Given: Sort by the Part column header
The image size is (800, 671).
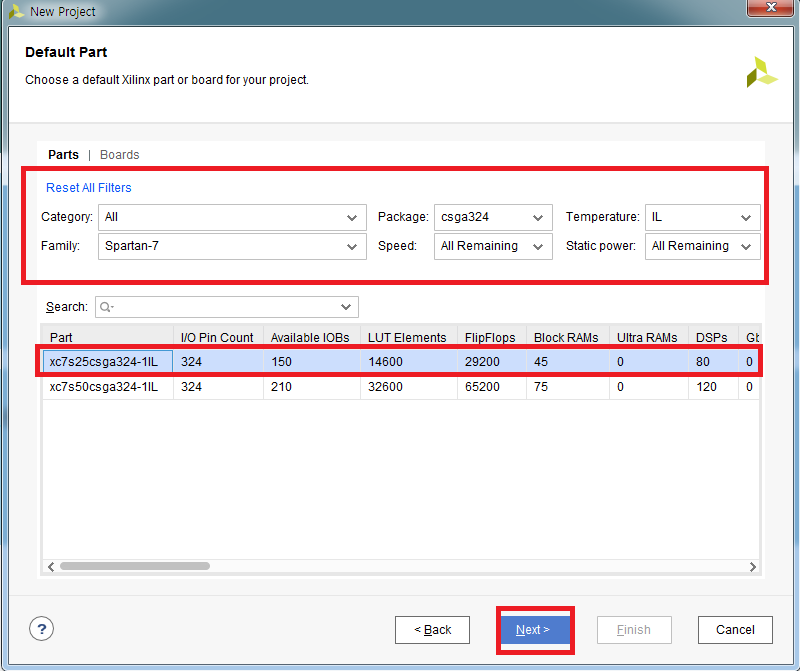Looking at the screenshot, I should [108, 337].
